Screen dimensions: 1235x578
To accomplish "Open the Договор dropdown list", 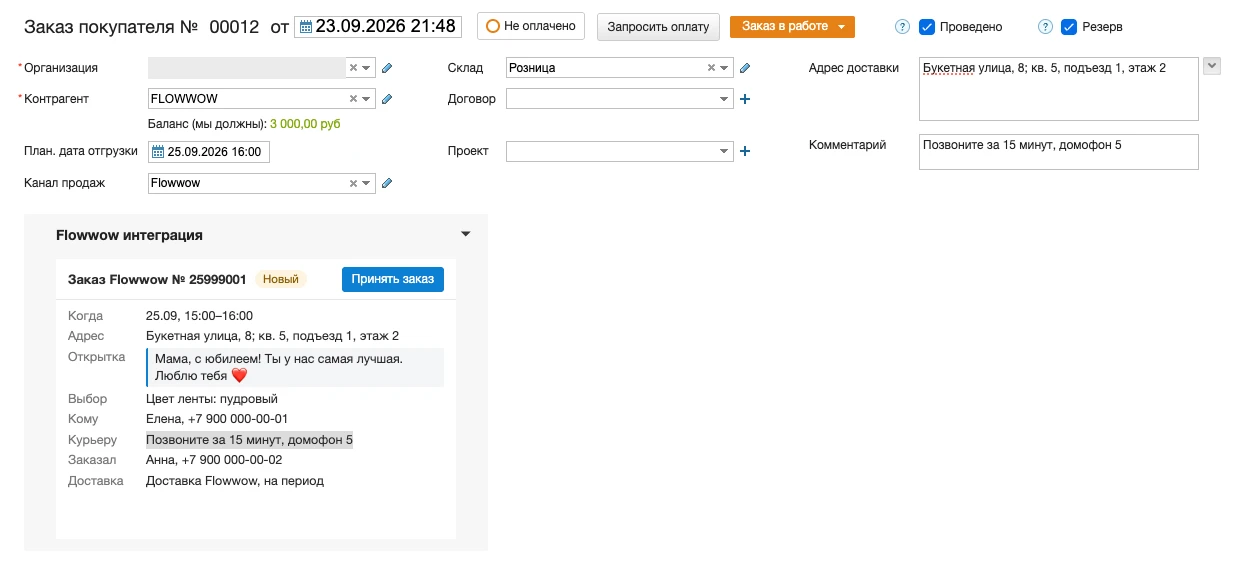I will 725,99.
